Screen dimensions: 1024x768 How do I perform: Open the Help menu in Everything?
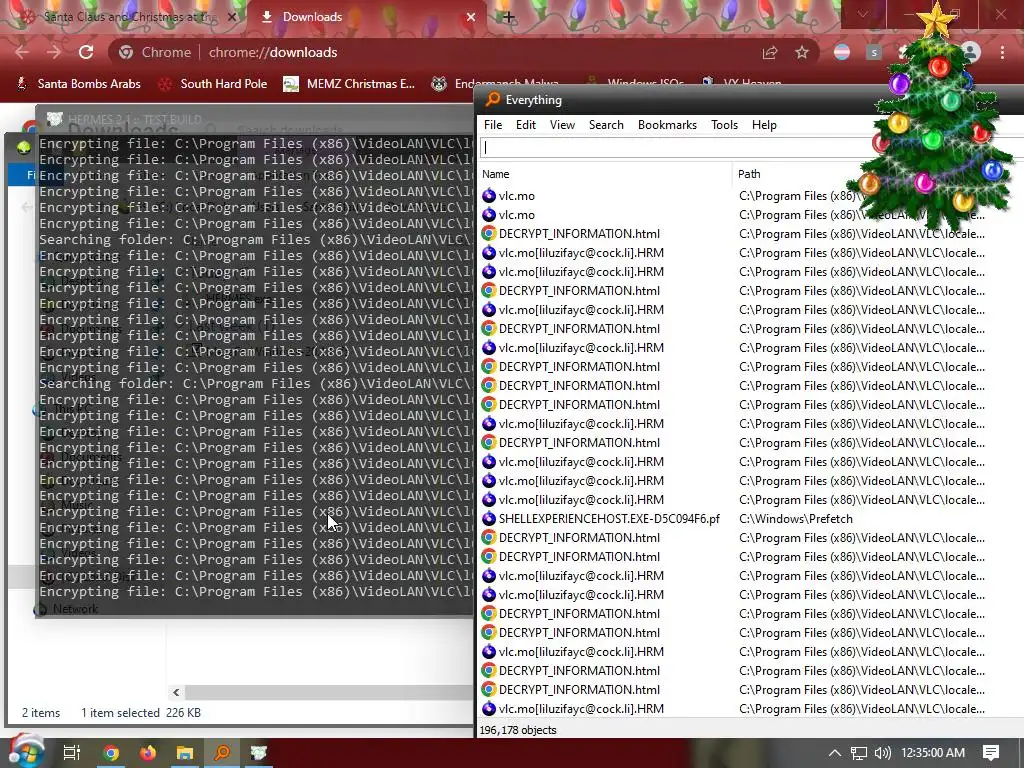pyautogui.click(x=764, y=125)
